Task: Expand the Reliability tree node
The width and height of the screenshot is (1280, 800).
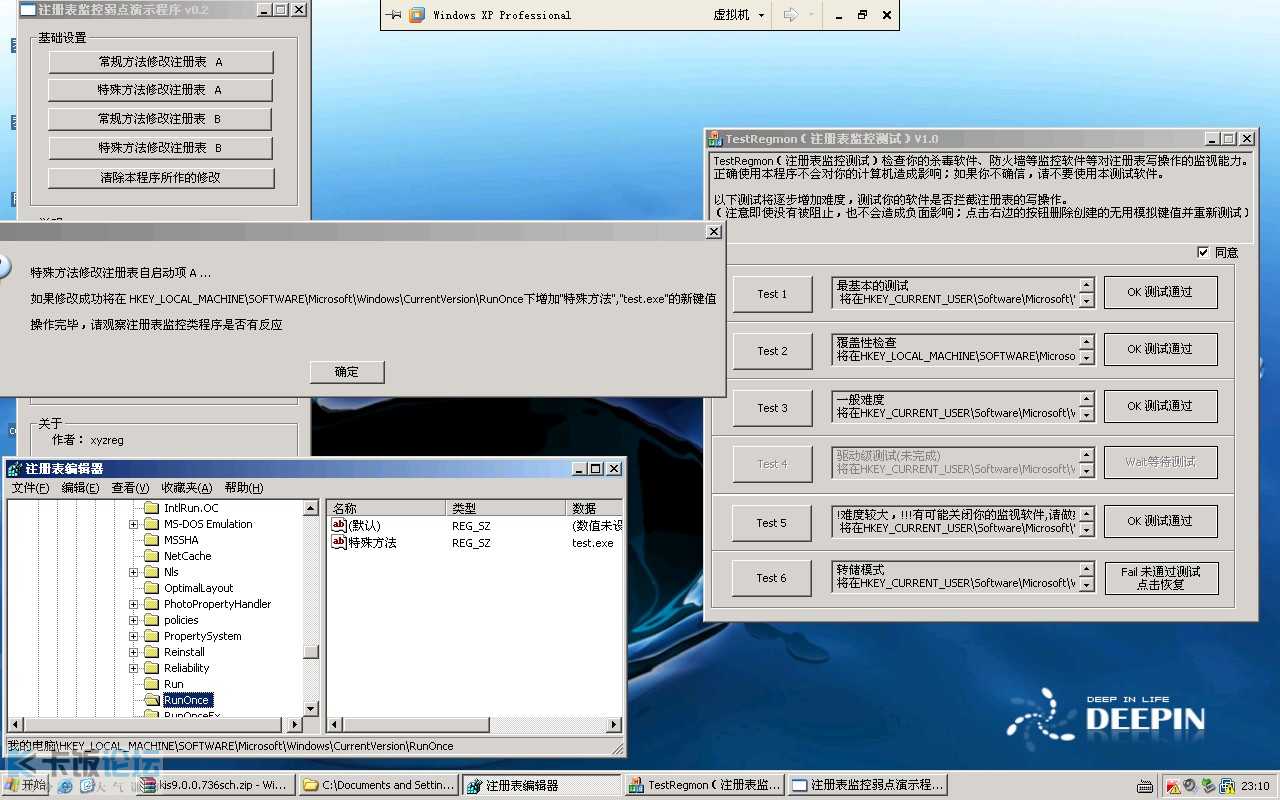Action: pos(134,668)
